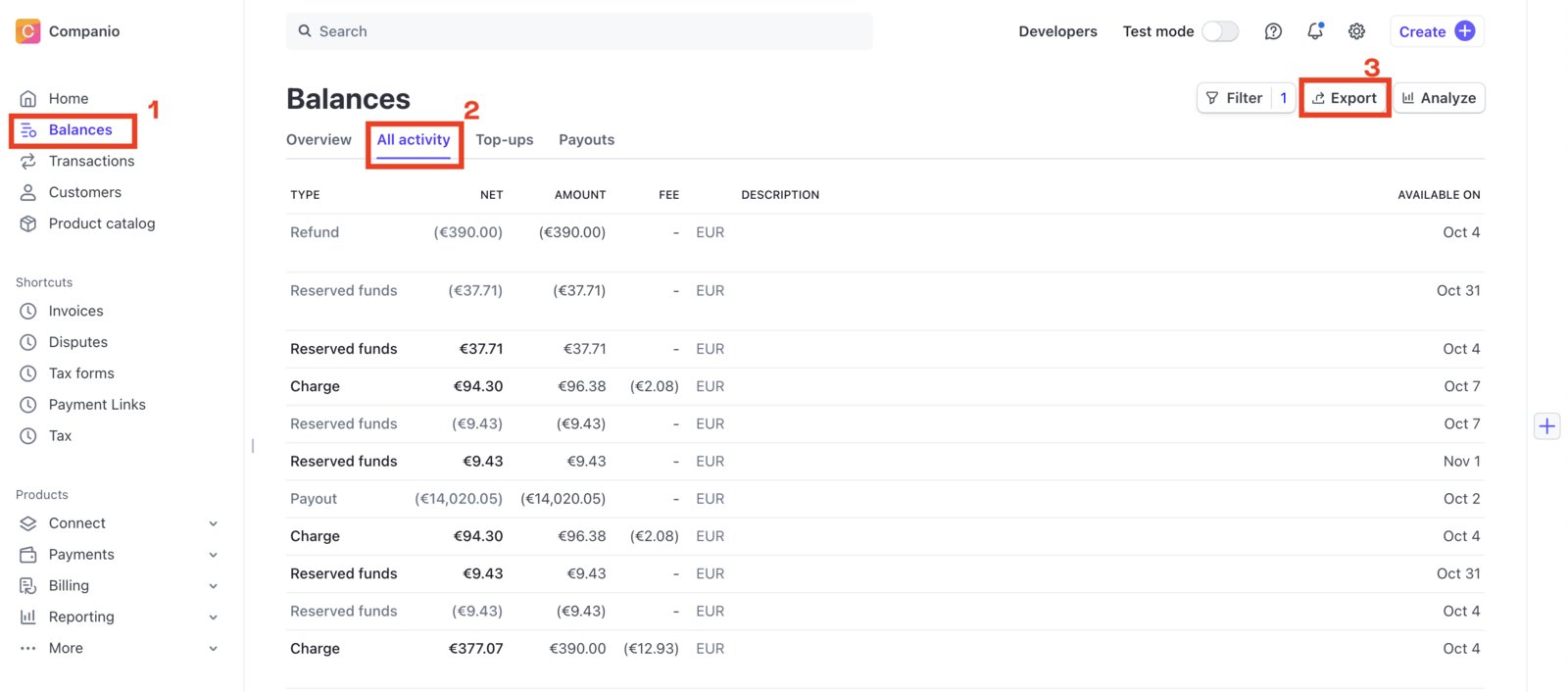Click the TYPE column header
The height and width of the screenshot is (692, 1568).
pyautogui.click(x=305, y=195)
